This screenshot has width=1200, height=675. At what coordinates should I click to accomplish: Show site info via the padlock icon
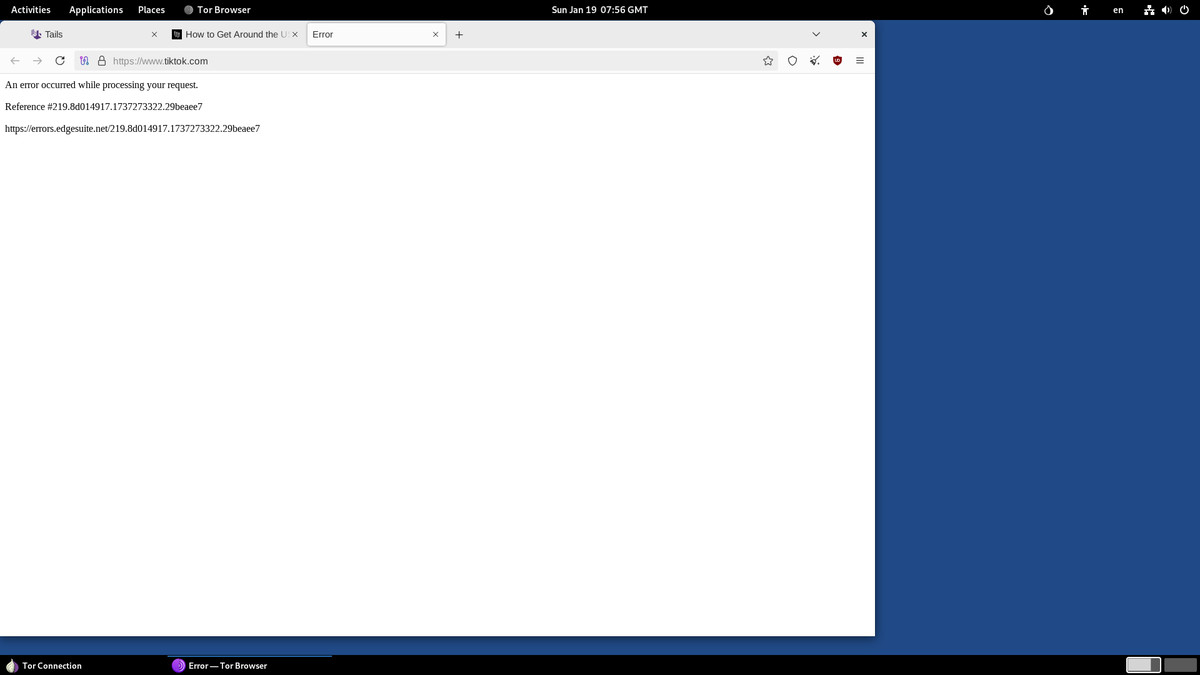[101, 61]
